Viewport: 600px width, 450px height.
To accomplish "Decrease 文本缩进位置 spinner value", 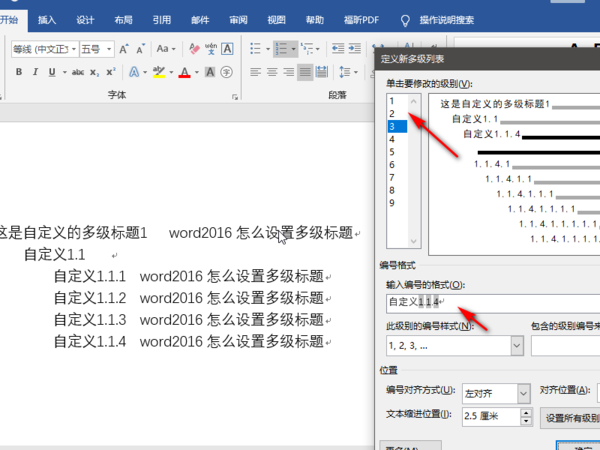I will tap(527, 421).
